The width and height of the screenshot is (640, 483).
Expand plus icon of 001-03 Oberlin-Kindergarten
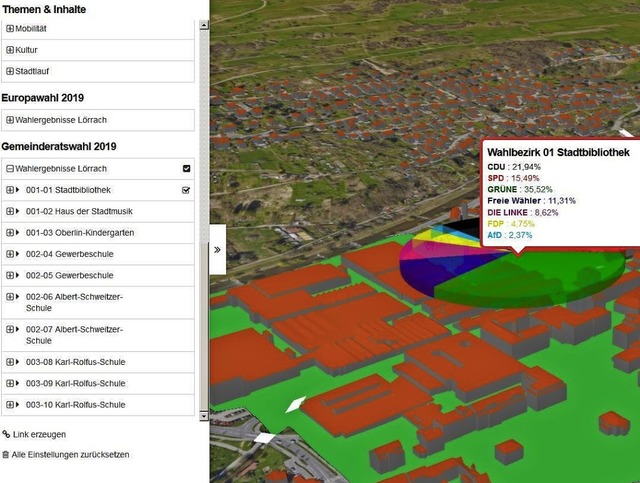tap(10, 233)
